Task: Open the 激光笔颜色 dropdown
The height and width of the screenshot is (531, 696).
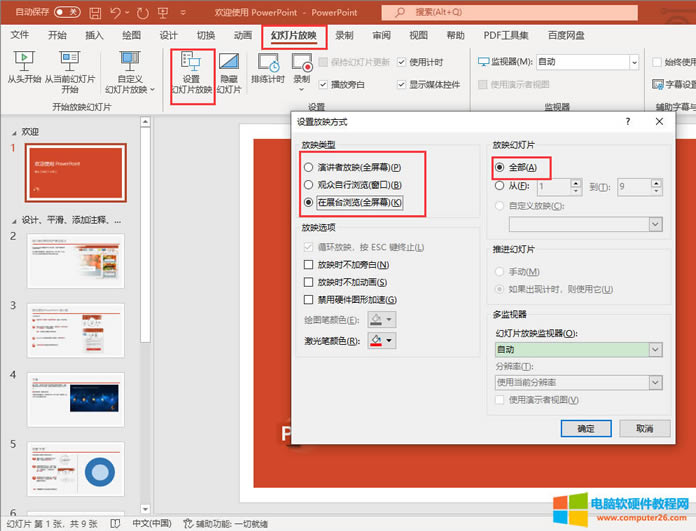Action: [x=388, y=340]
